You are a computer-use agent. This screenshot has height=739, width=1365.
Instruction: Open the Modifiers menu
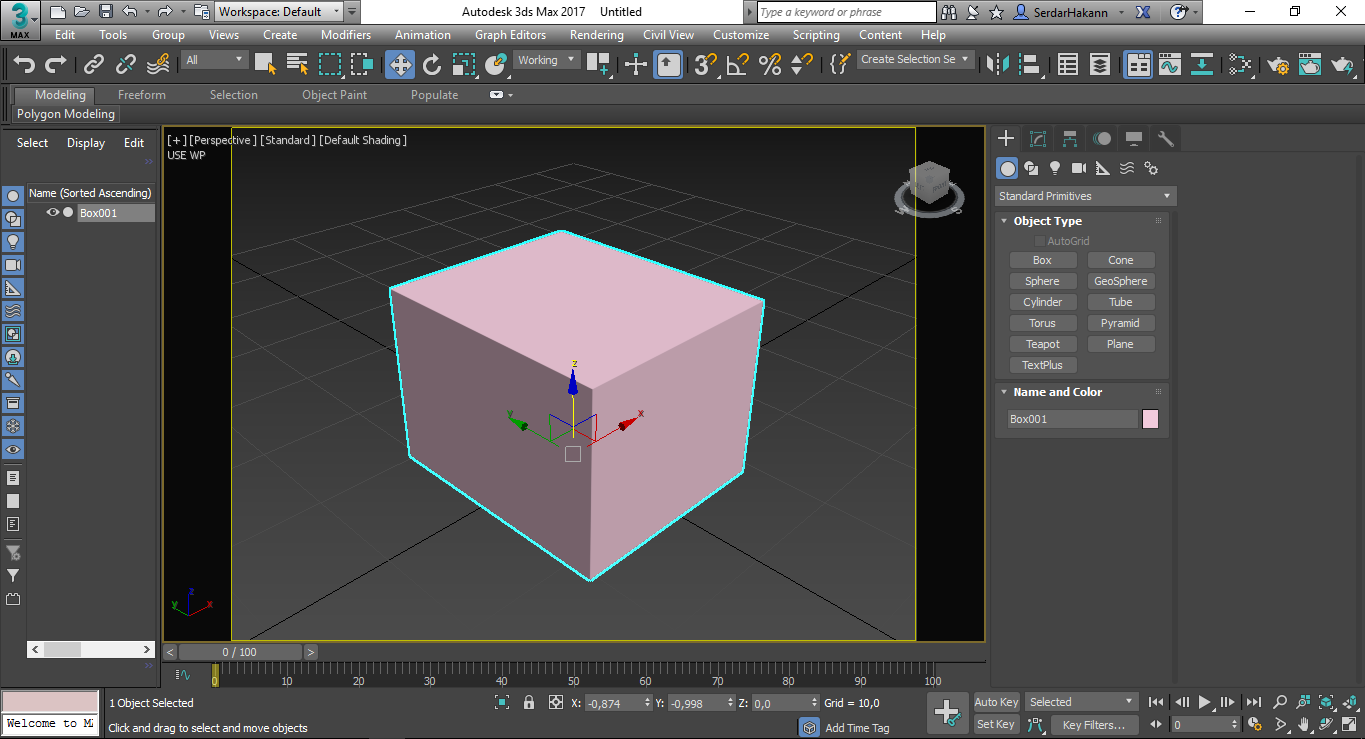pos(346,34)
